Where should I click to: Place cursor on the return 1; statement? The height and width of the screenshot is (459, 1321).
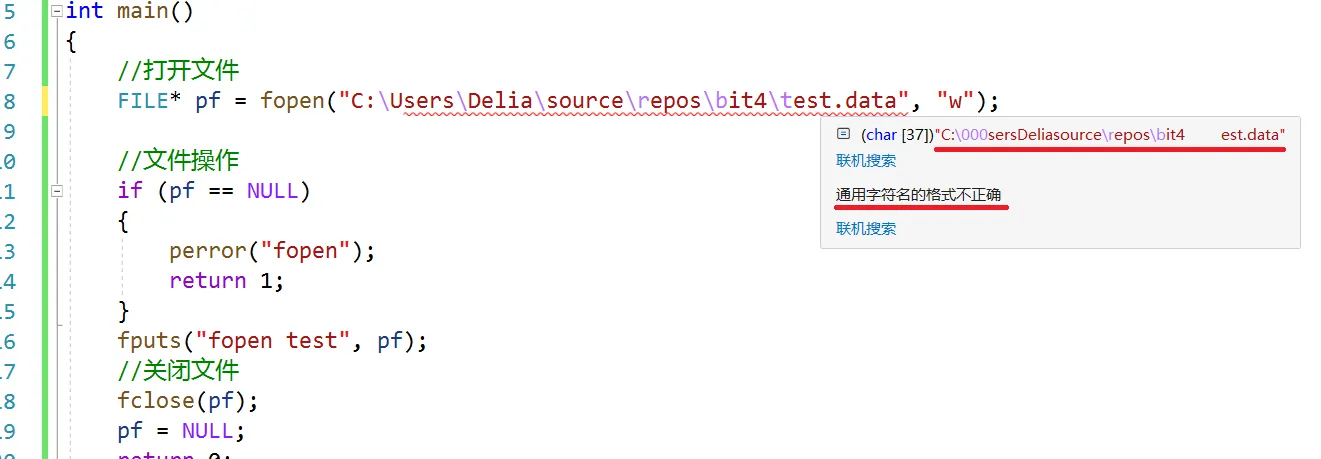[x=226, y=280]
